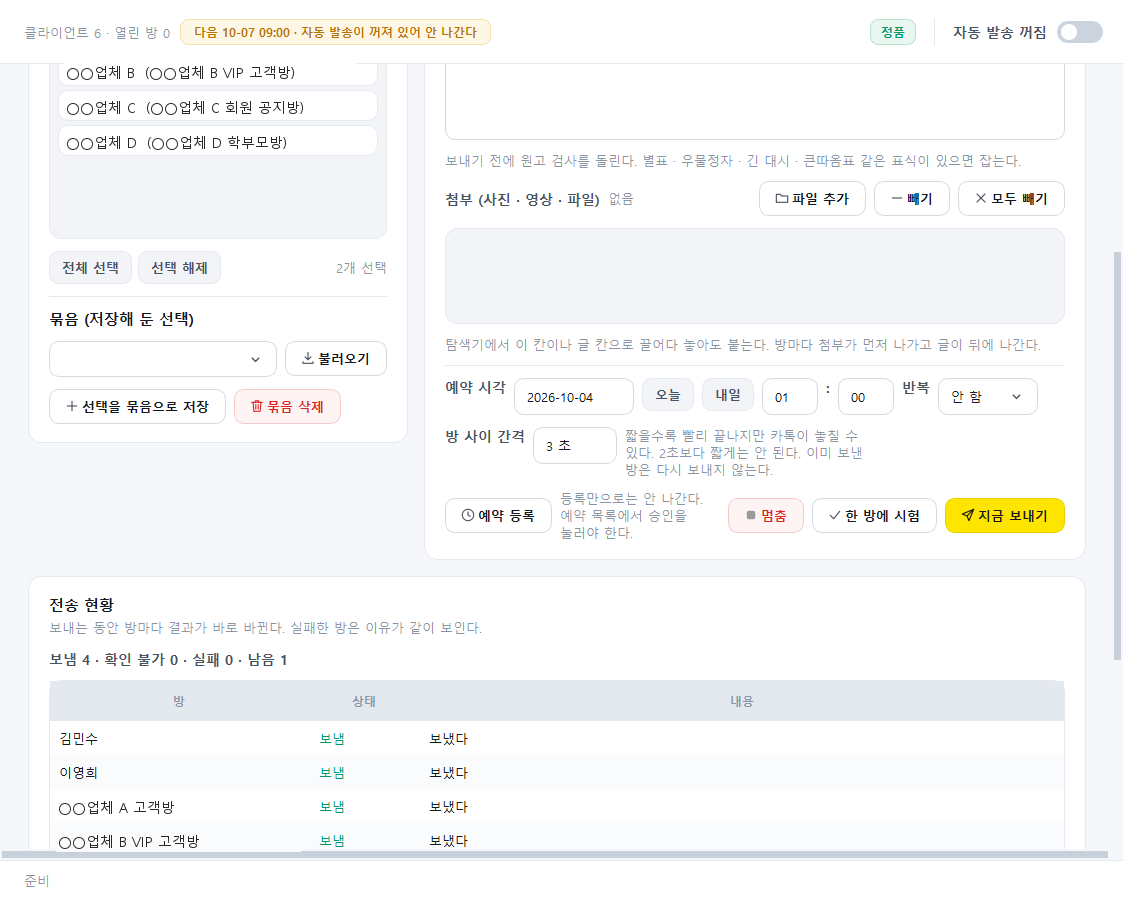
Task: Click the 내일 button
Action: (728, 395)
